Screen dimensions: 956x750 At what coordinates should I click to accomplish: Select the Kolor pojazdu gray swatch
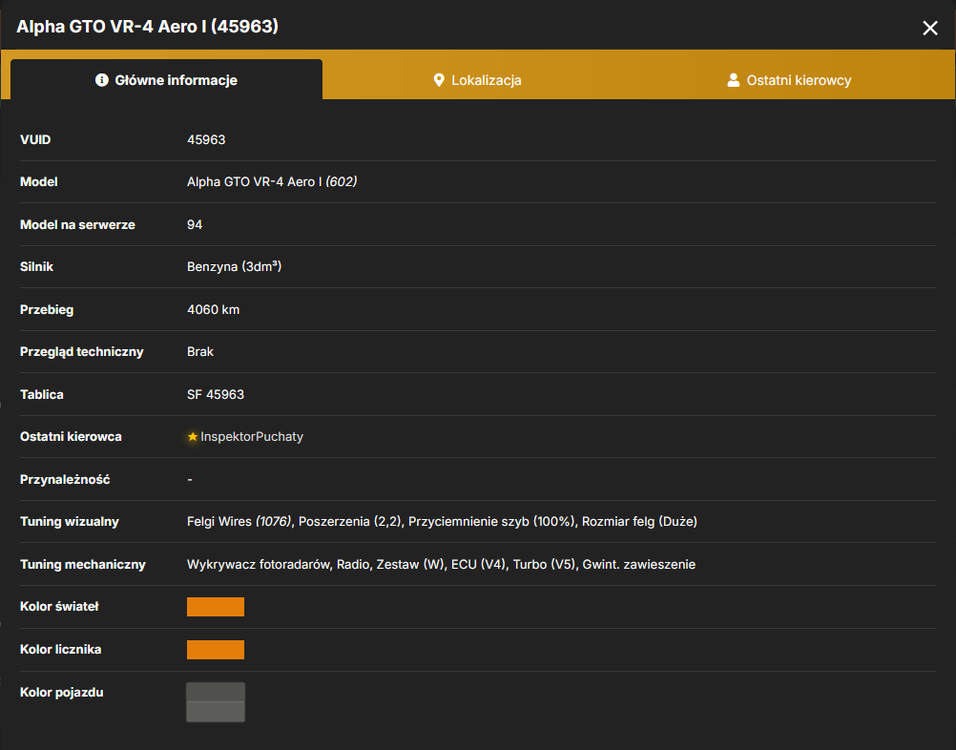click(215, 702)
